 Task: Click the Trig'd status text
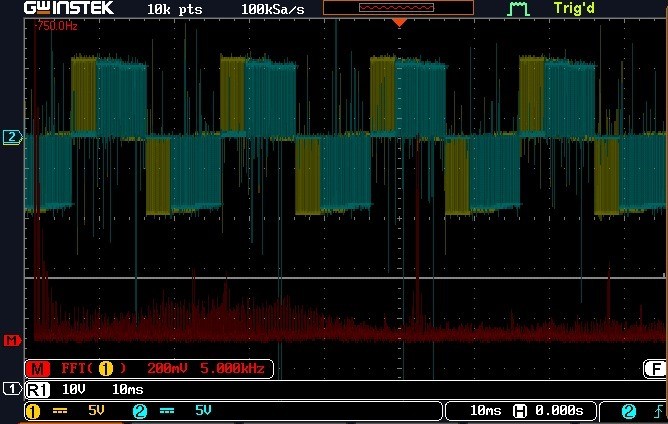pyautogui.click(x=573, y=8)
